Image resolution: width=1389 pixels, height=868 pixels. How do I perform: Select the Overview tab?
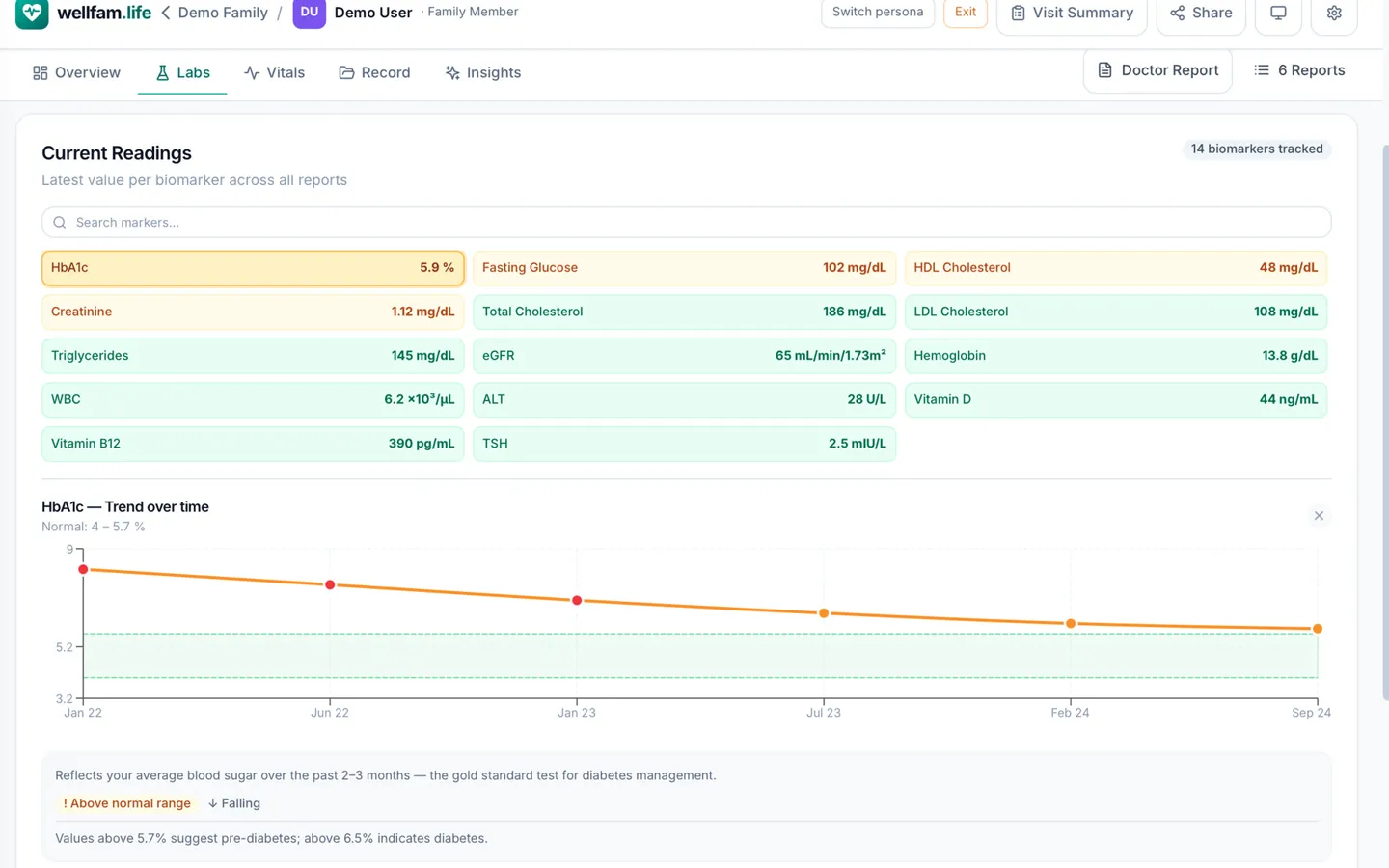(76, 72)
